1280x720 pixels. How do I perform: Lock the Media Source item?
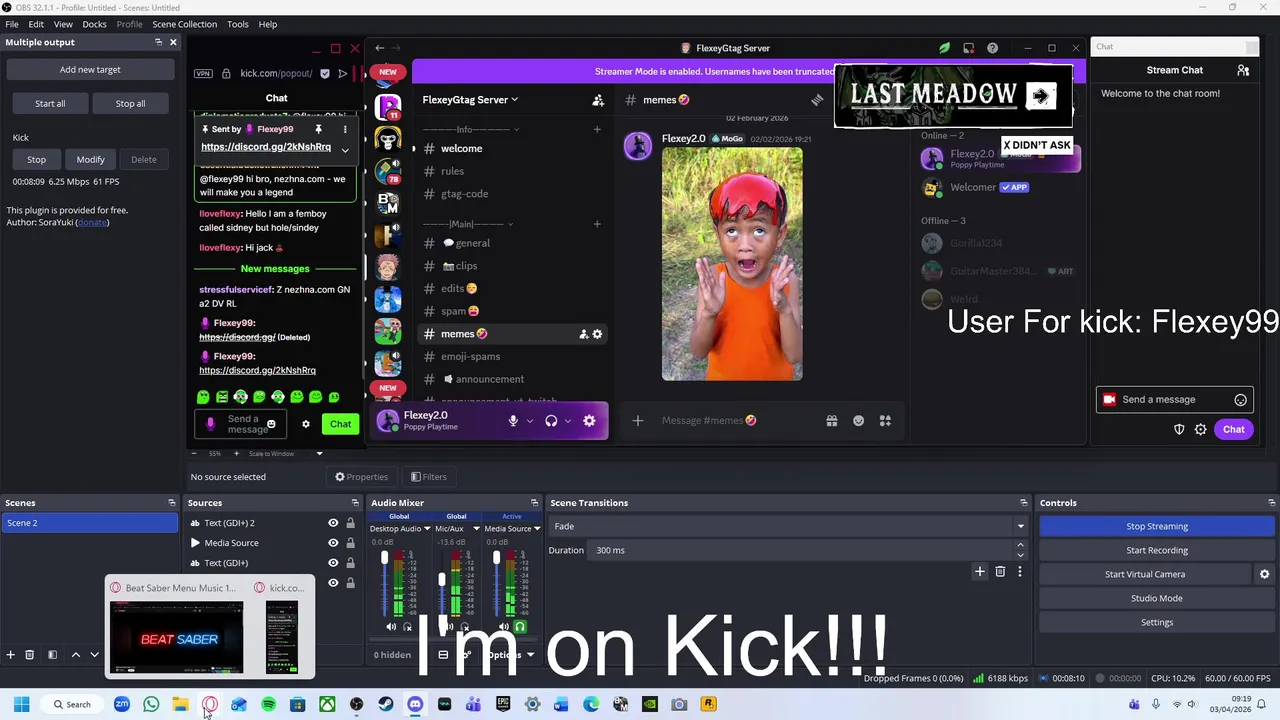click(350, 543)
